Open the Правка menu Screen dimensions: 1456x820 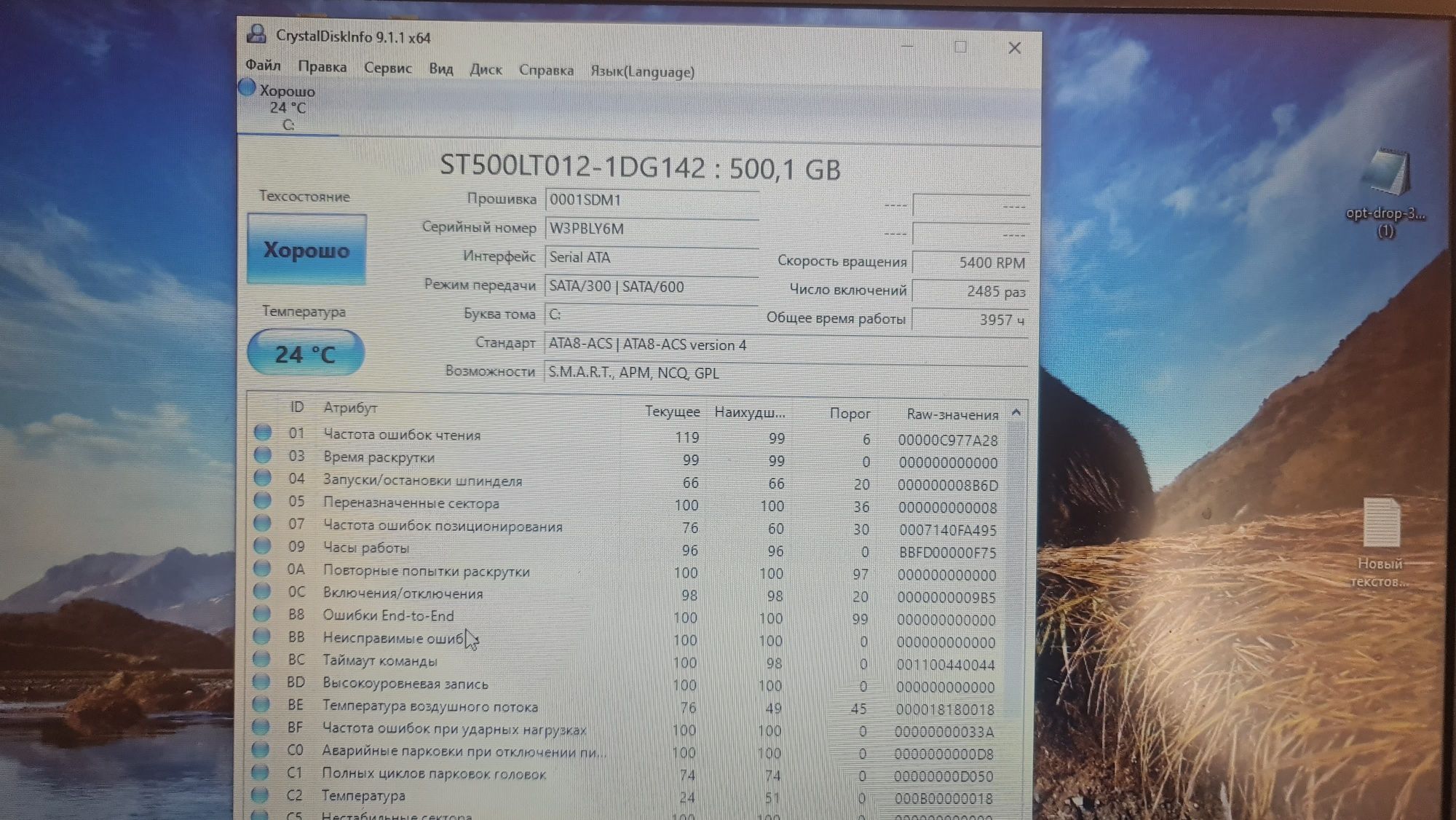[322, 66]
